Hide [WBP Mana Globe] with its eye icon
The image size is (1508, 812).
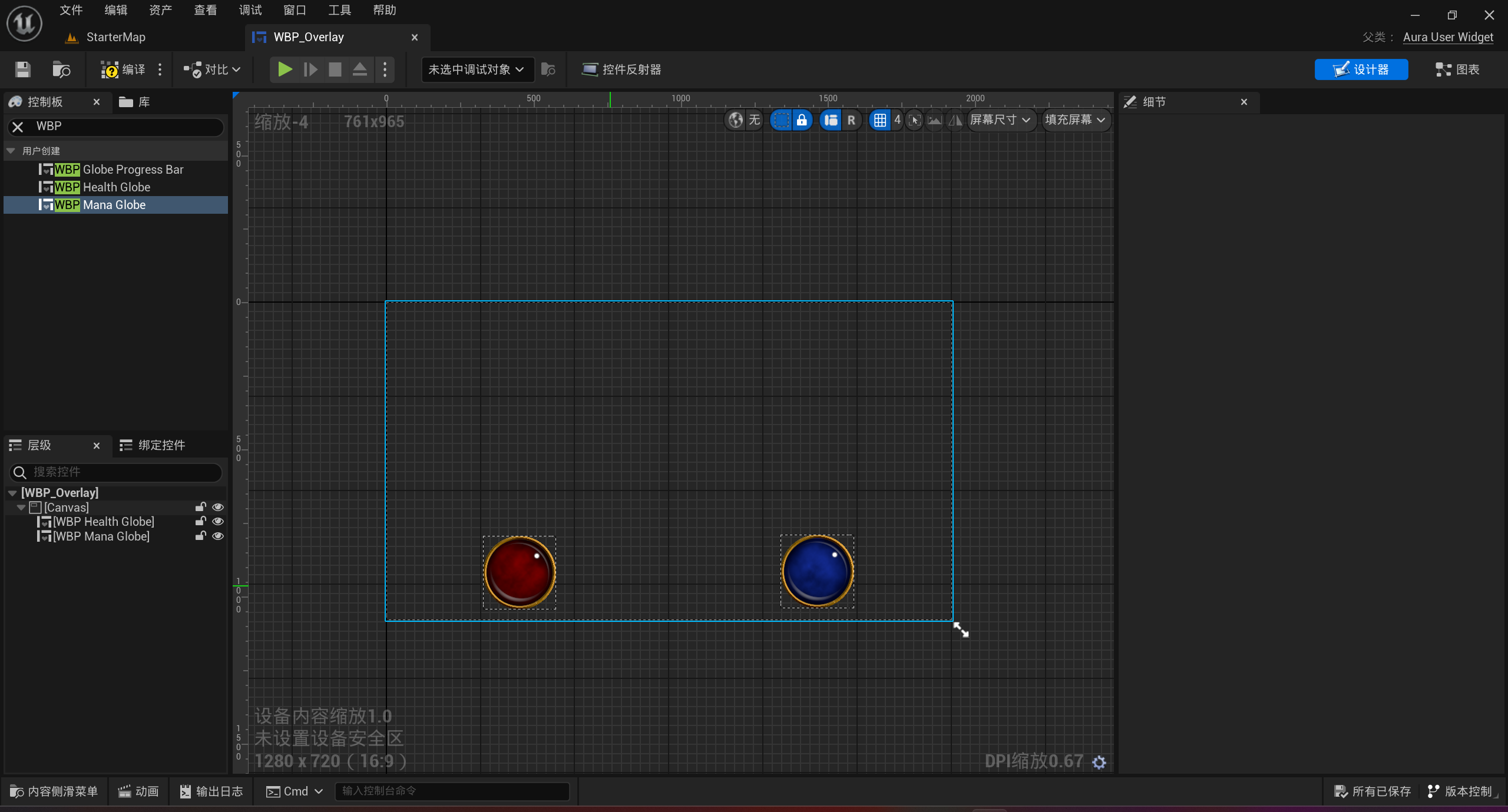tap(218, 536)
